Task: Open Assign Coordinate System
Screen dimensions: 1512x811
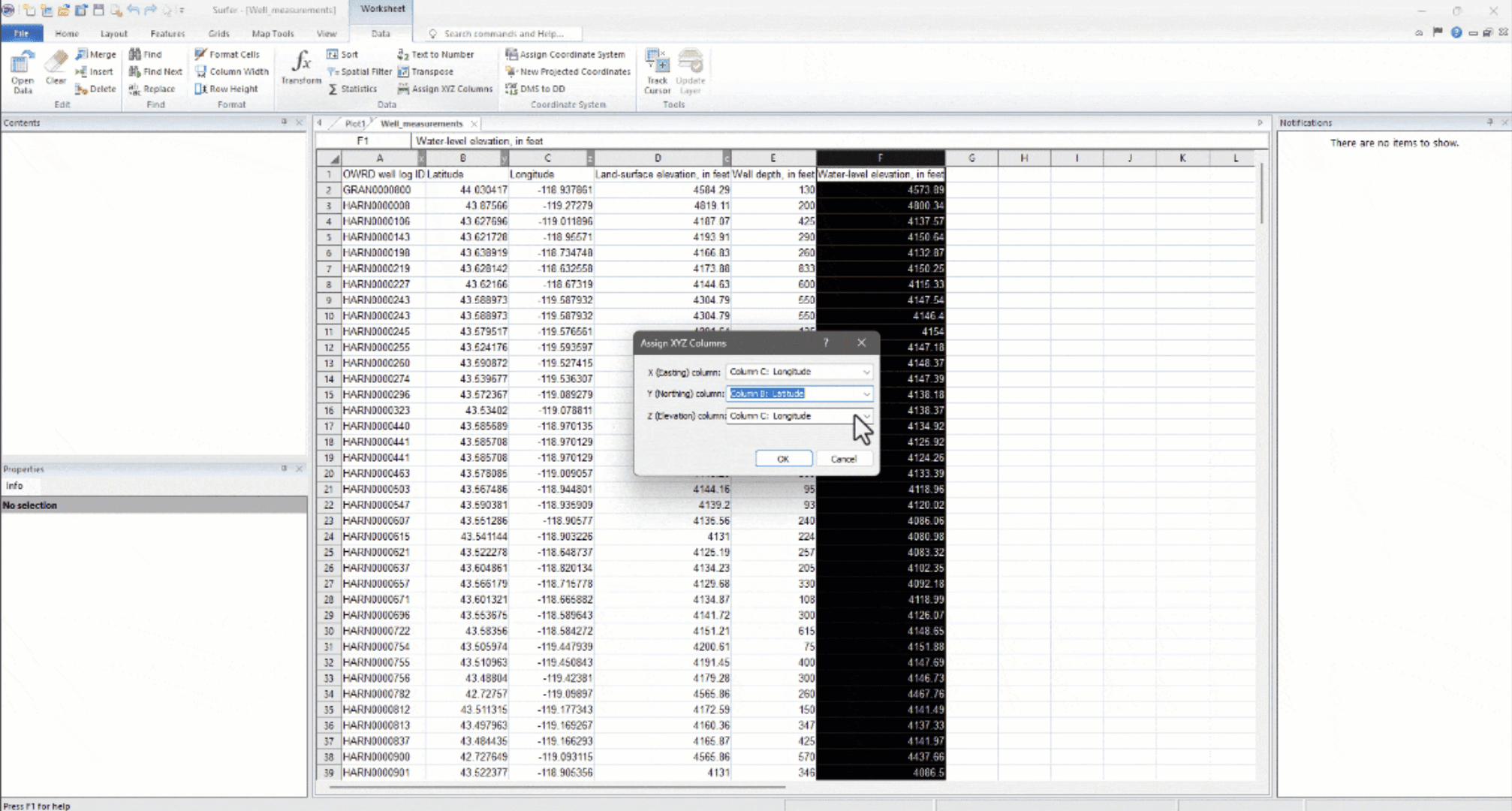Action: pyautogui.click(x=565, y=54)
